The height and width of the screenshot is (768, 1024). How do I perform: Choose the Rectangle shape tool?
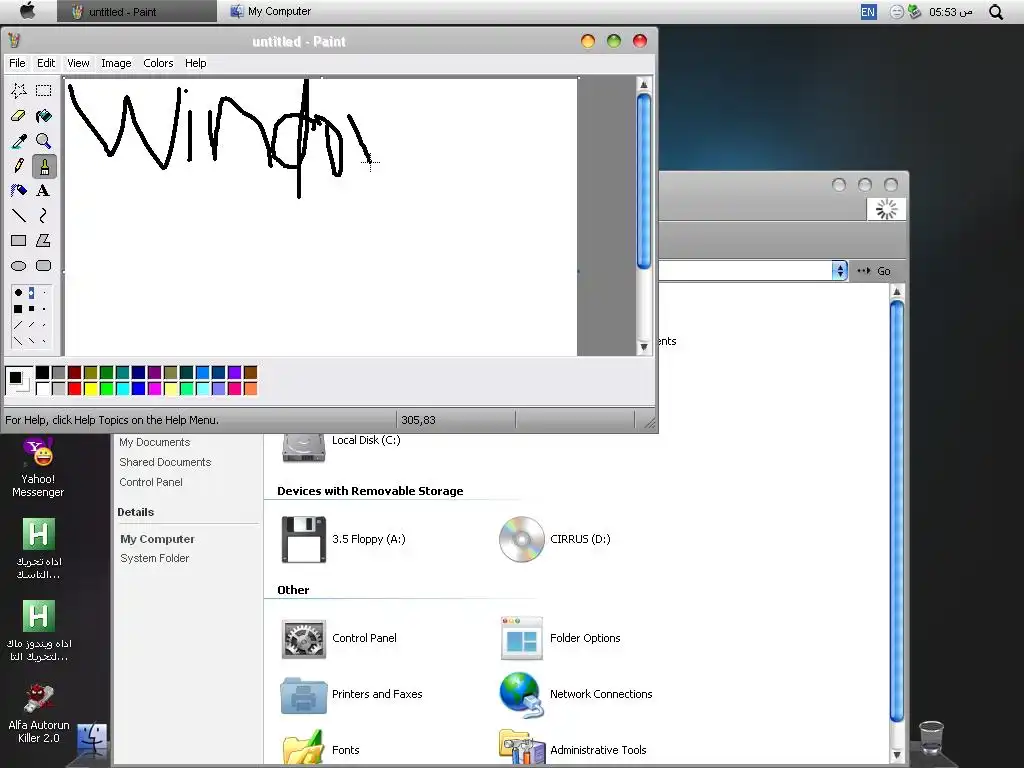(18, 240)
